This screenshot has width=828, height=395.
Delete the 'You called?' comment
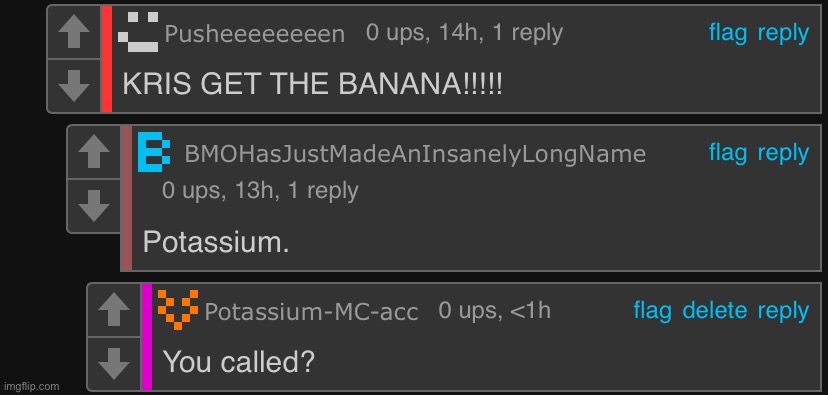[x=714, y=311]
